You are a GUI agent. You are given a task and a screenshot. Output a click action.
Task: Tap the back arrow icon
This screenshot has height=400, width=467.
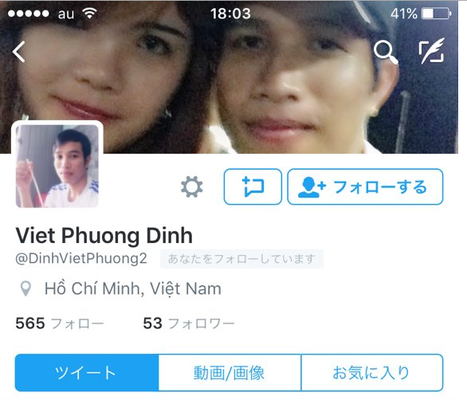tap(19, 52)
